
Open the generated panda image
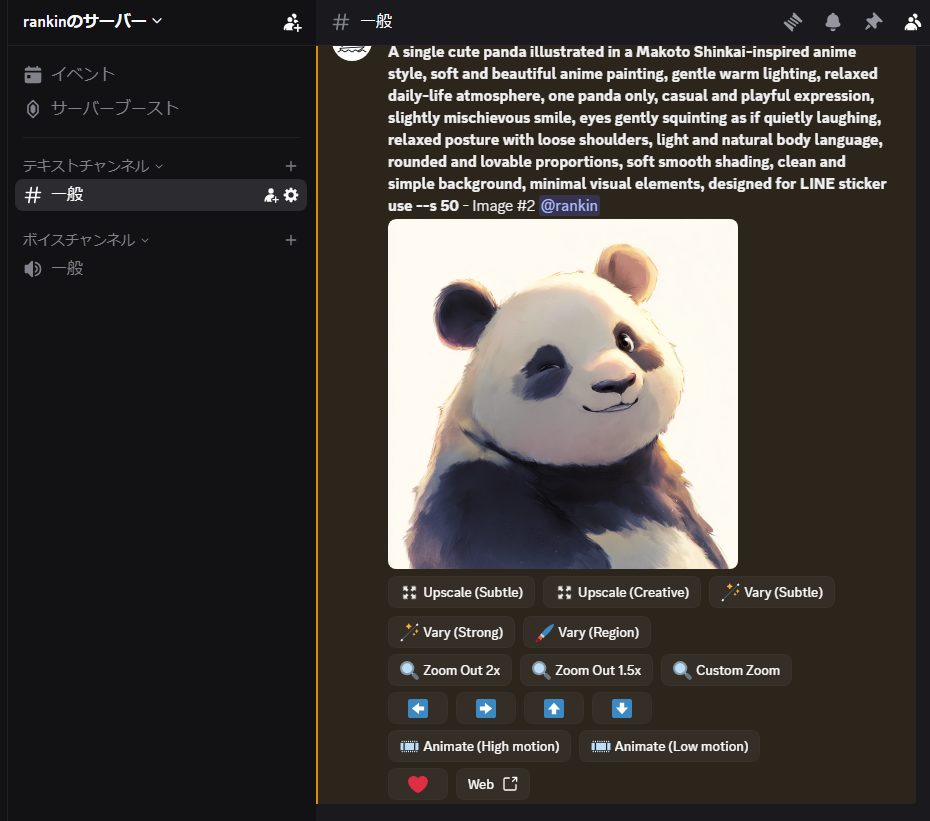click(562, 394)
